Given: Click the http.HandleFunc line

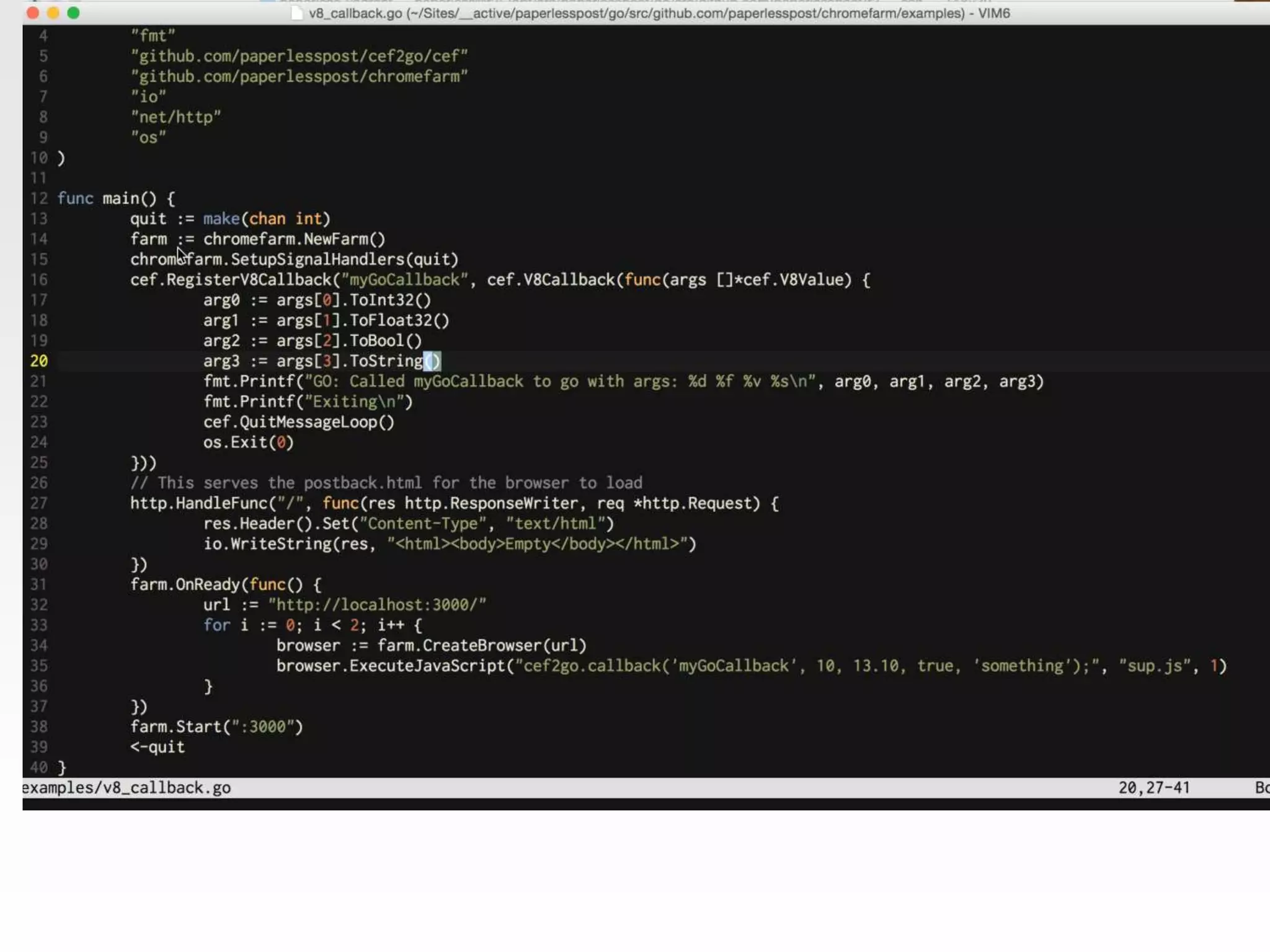Looking at the screenshot, I should (x=453, y=503).
